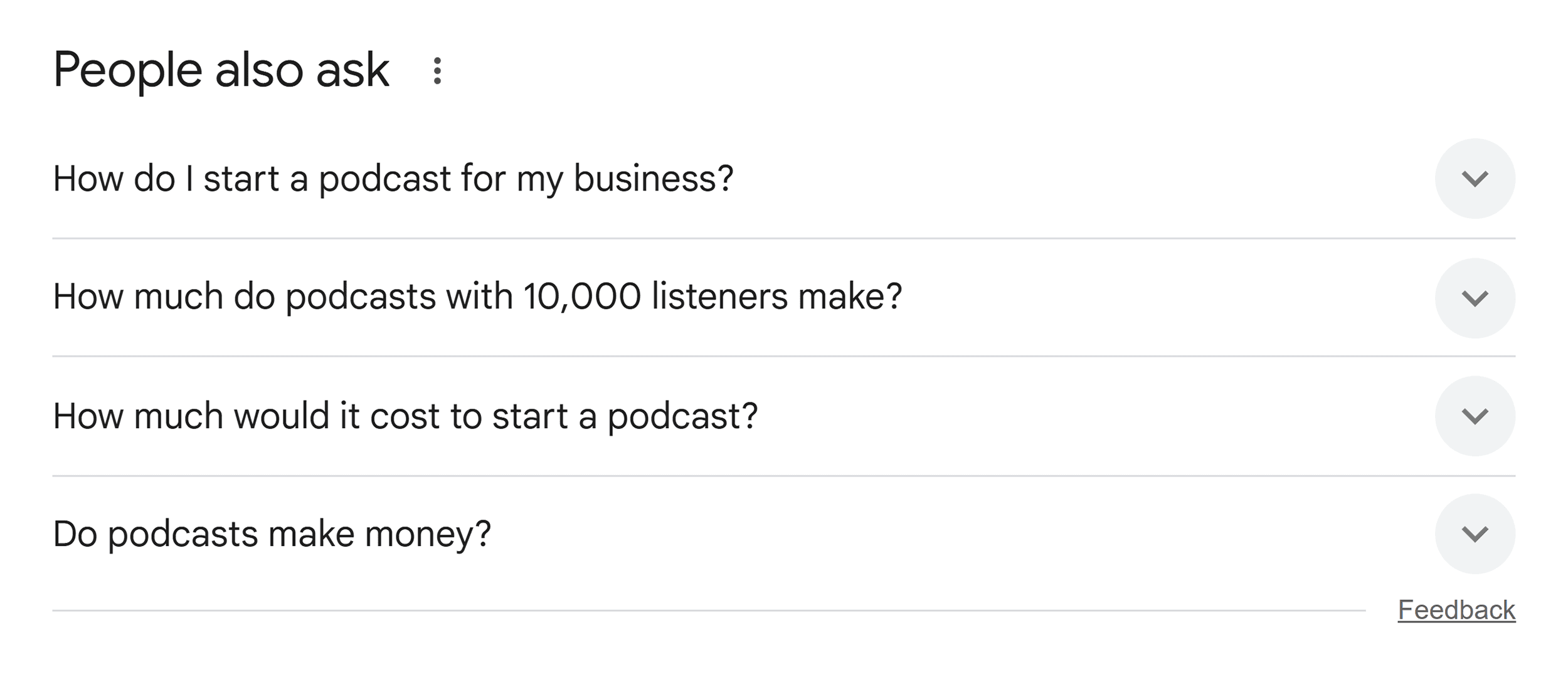Click the three-dot icon next to heading
The image size is (1568, 677).
click(x=437, y=71)
